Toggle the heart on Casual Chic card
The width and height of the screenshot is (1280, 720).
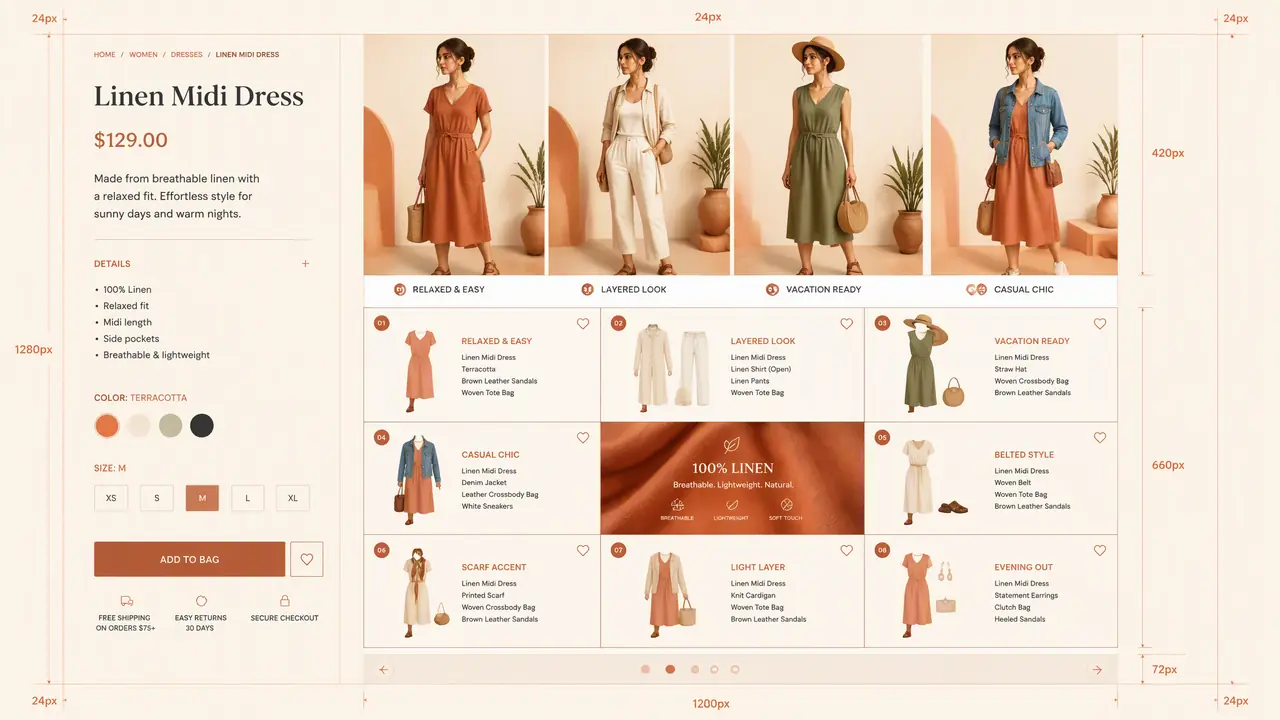point(583,438)
